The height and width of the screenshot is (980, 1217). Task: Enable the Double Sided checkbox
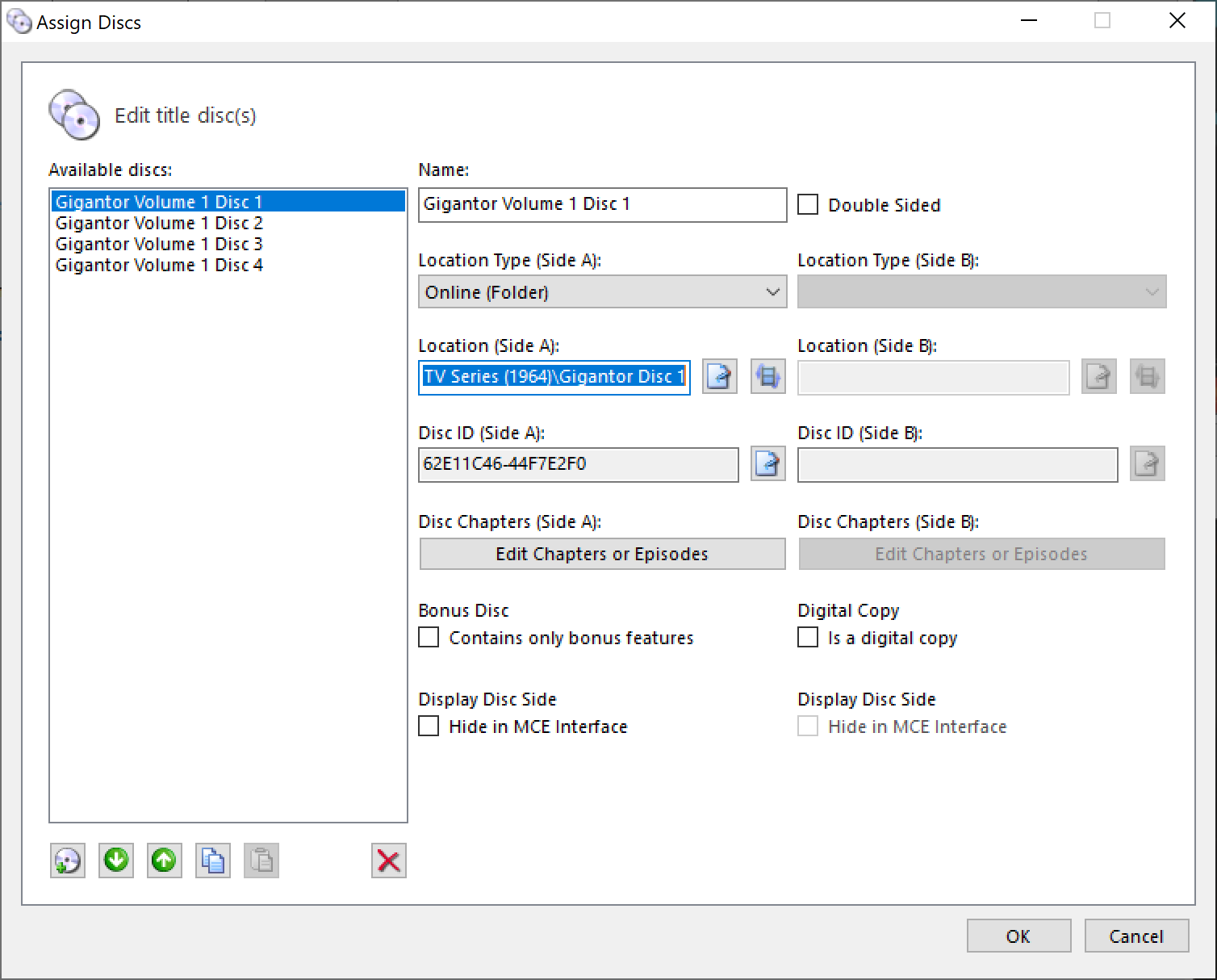coord(808,204)
